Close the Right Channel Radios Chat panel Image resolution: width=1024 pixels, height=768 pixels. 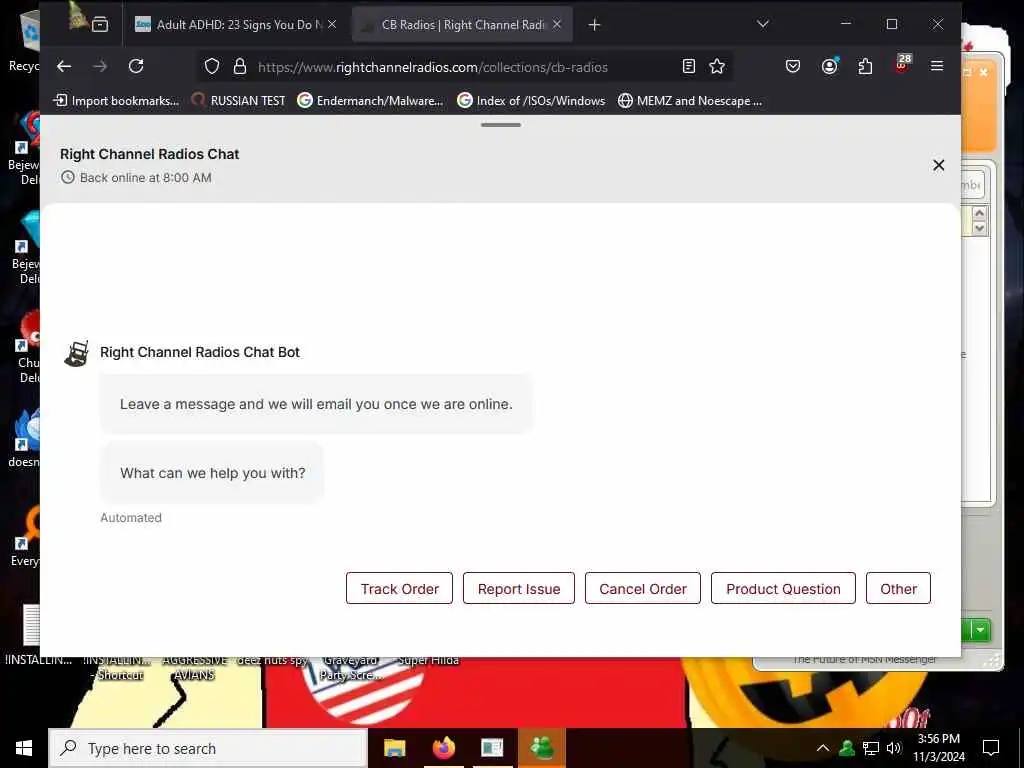(938, 165)
